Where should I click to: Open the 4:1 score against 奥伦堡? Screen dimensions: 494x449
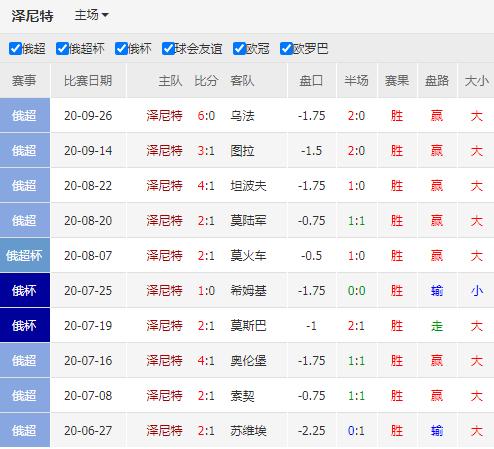206,361
